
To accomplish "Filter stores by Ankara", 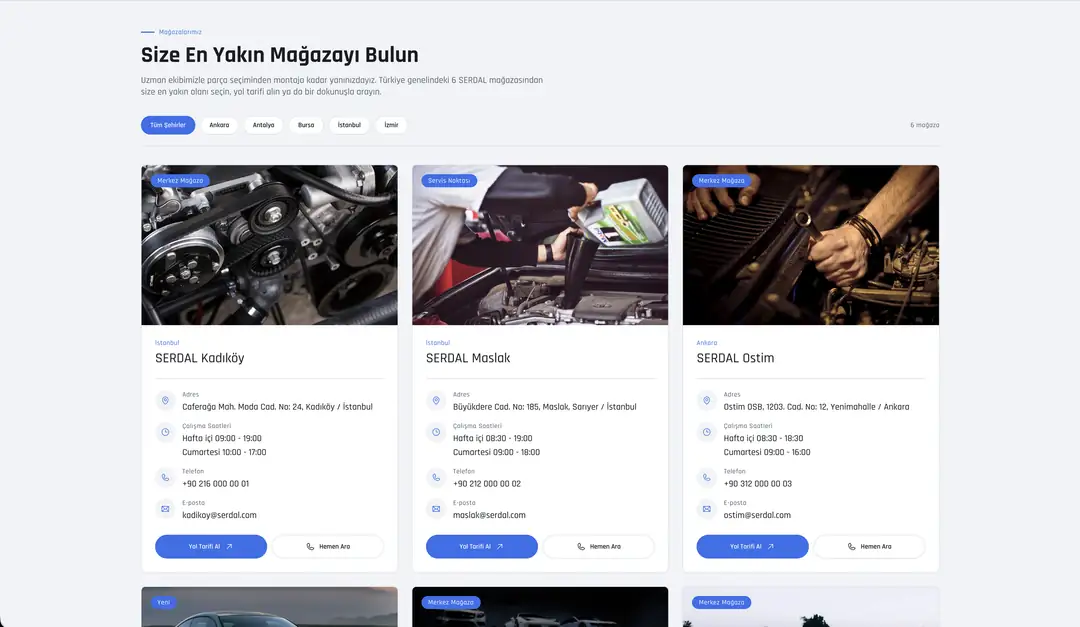I will coord(219,125).
